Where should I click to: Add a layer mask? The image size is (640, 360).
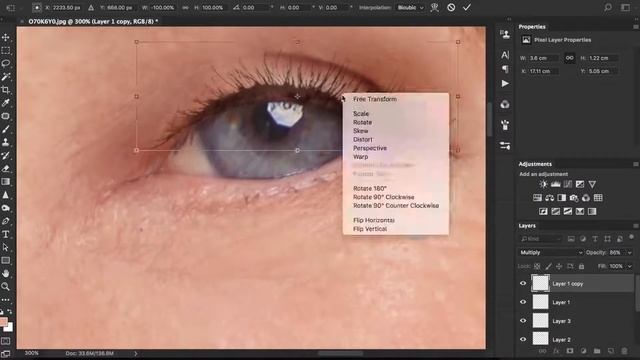pos(570,351)
